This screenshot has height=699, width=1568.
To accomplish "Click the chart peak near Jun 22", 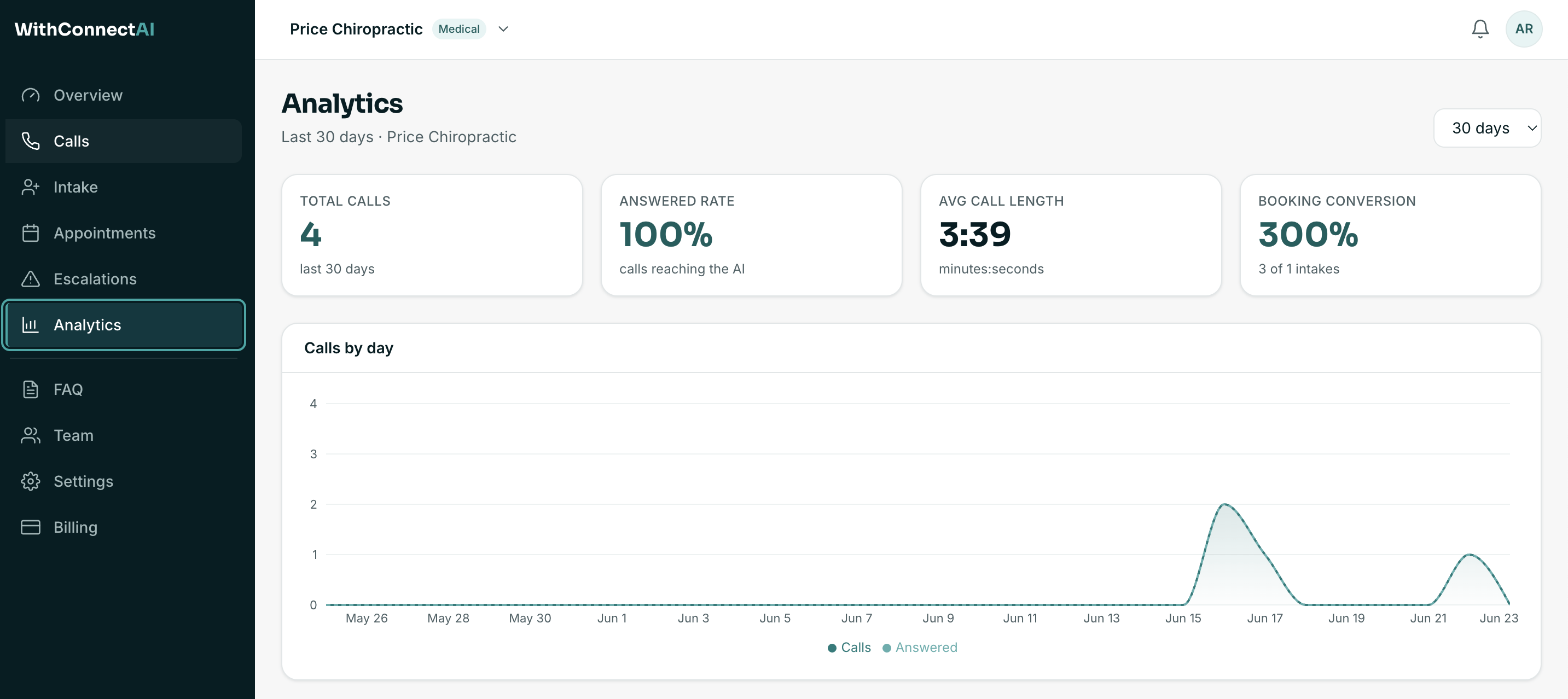I will [1470, 555].
